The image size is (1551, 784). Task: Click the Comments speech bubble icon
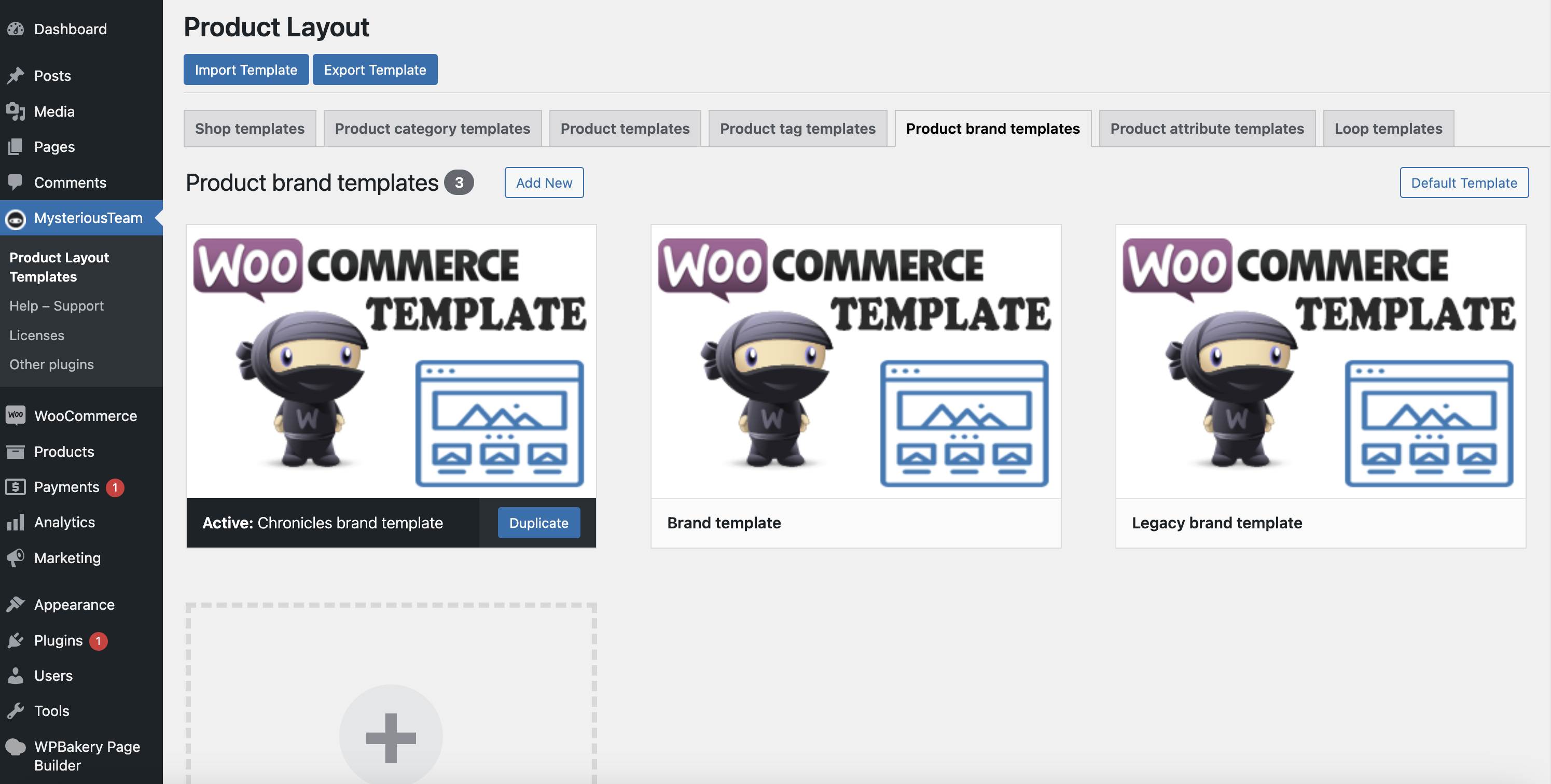(x=16, y=183)
